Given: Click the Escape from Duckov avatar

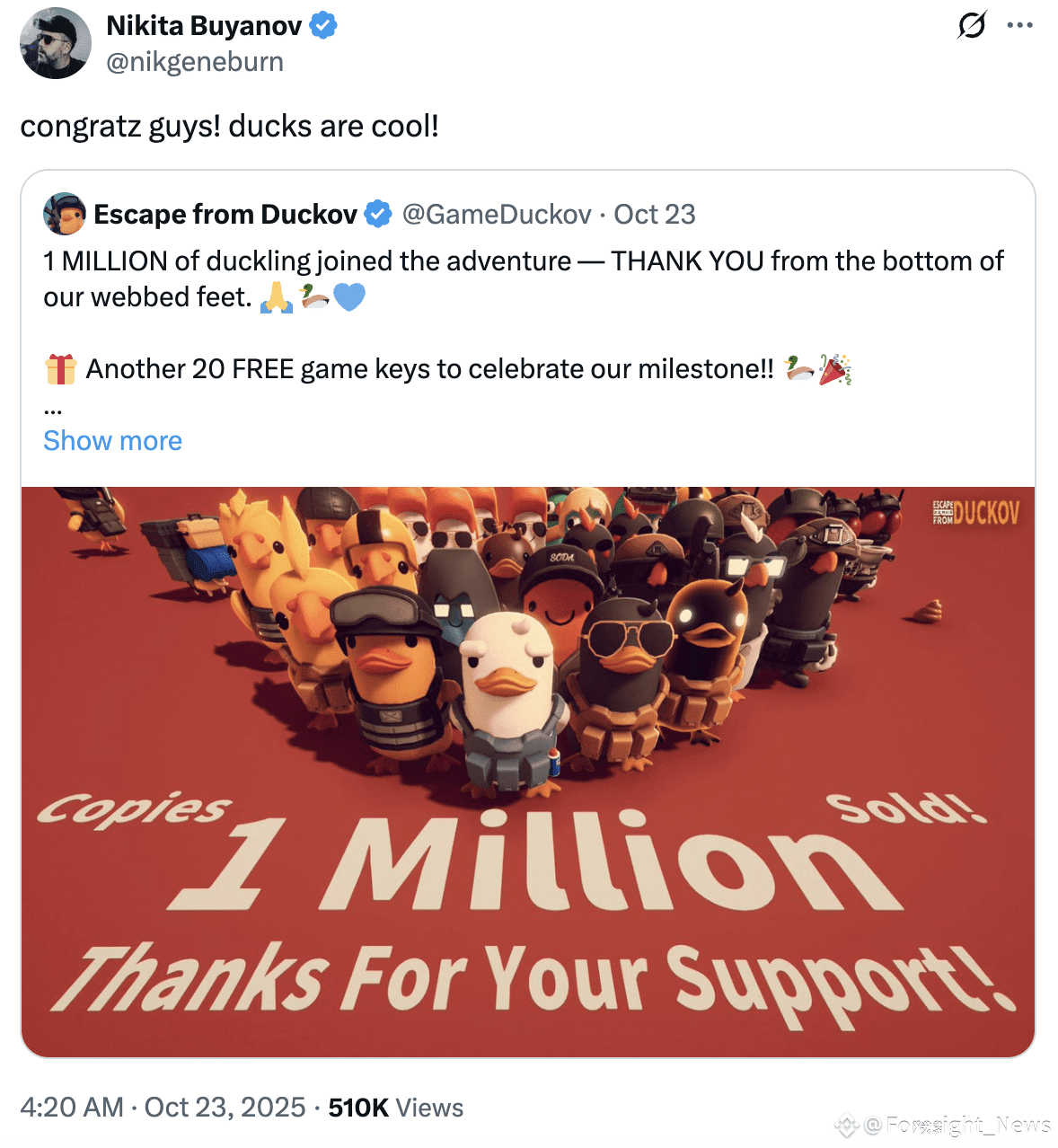Looking at the screenshot, I should click(64, 214).
